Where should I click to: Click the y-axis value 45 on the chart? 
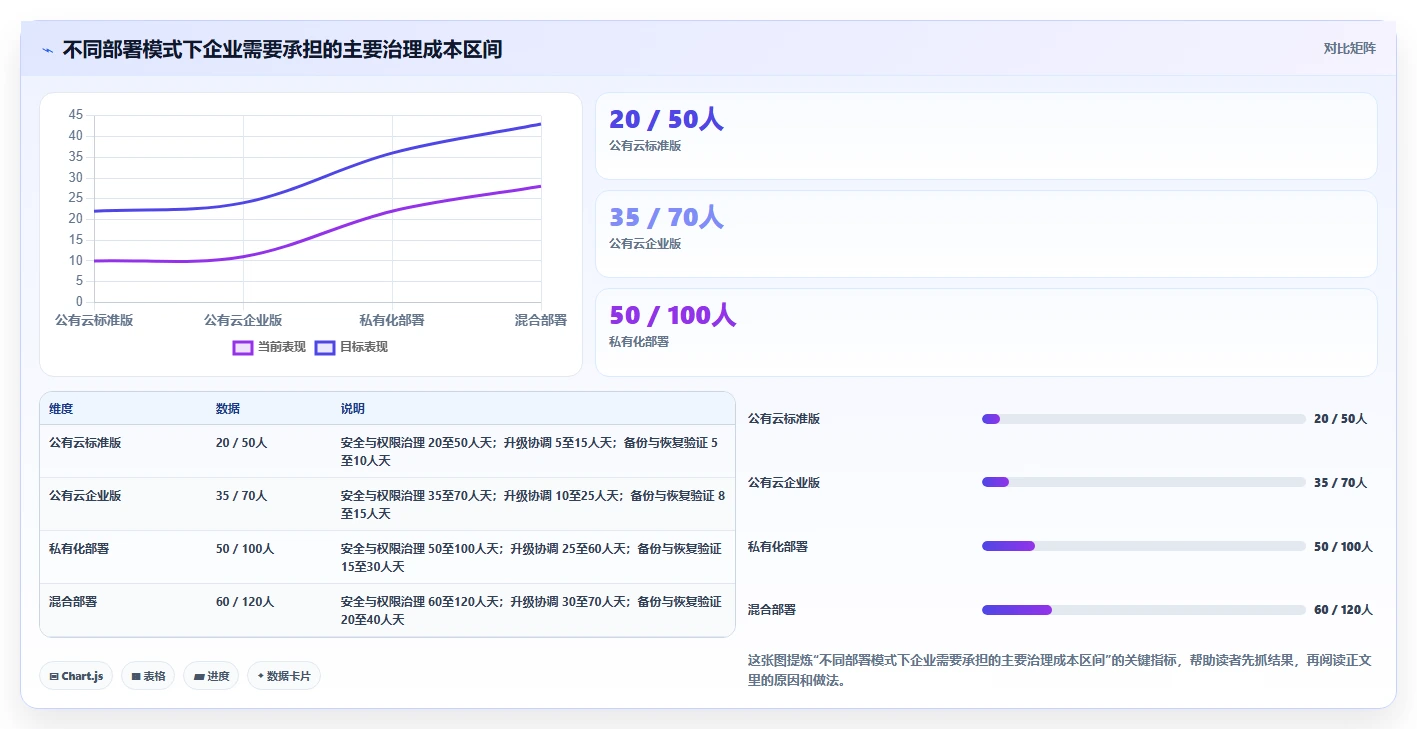tap(76, 115)
